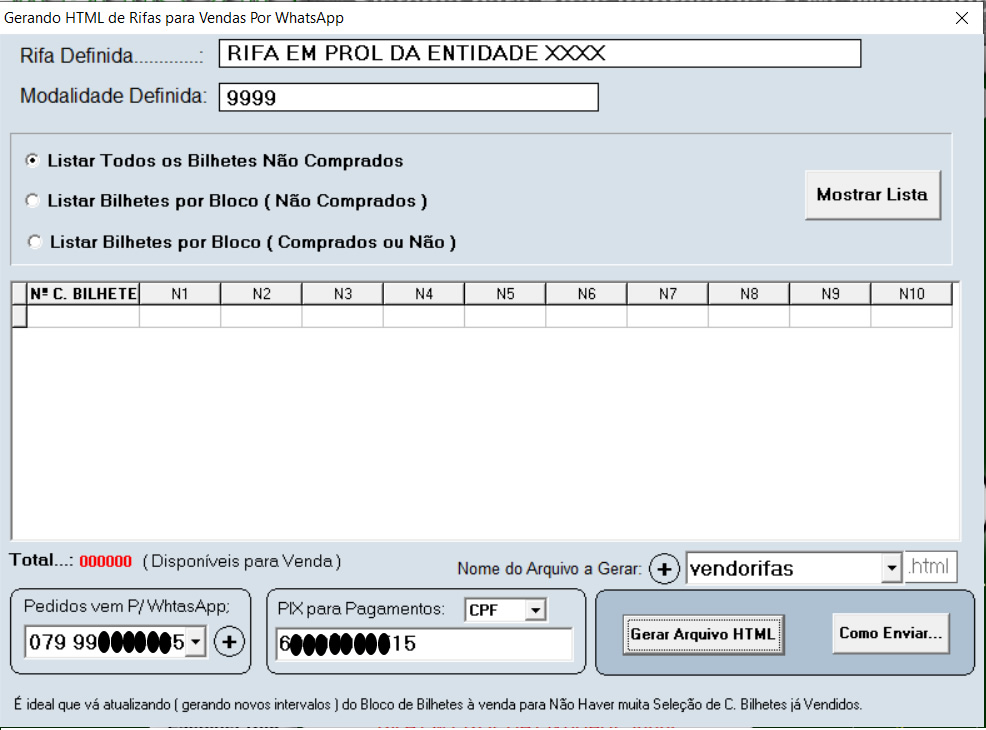Click the Gerar Arquivo HTML button
The width and height of the screenshot is (986, 730).
pos(702,634)
